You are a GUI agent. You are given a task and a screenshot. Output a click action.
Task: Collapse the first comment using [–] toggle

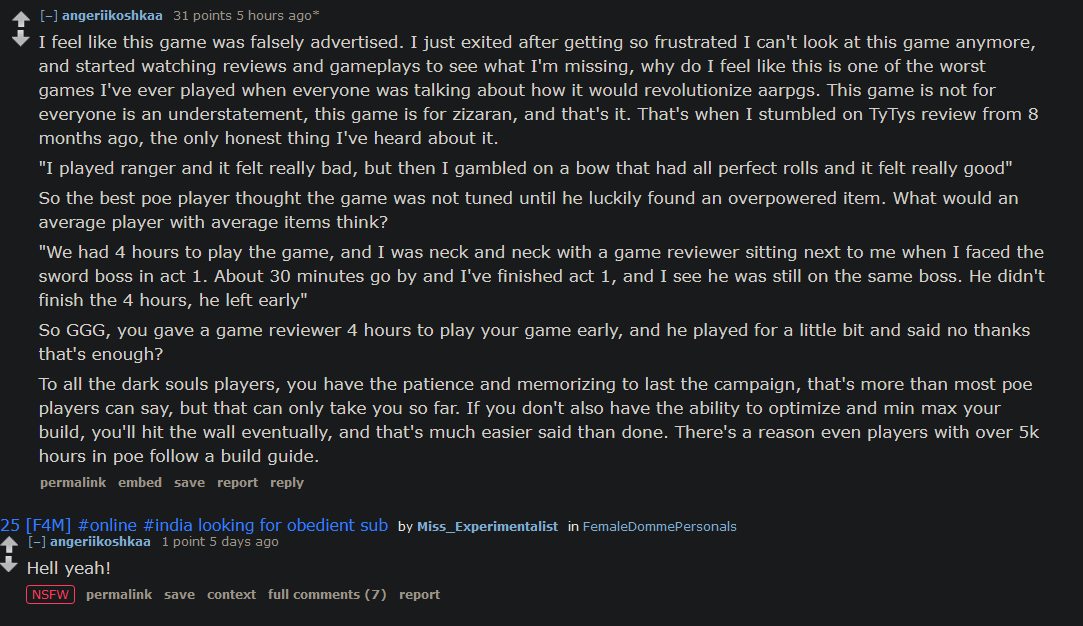pyautogui.click(x=48, y=15)
